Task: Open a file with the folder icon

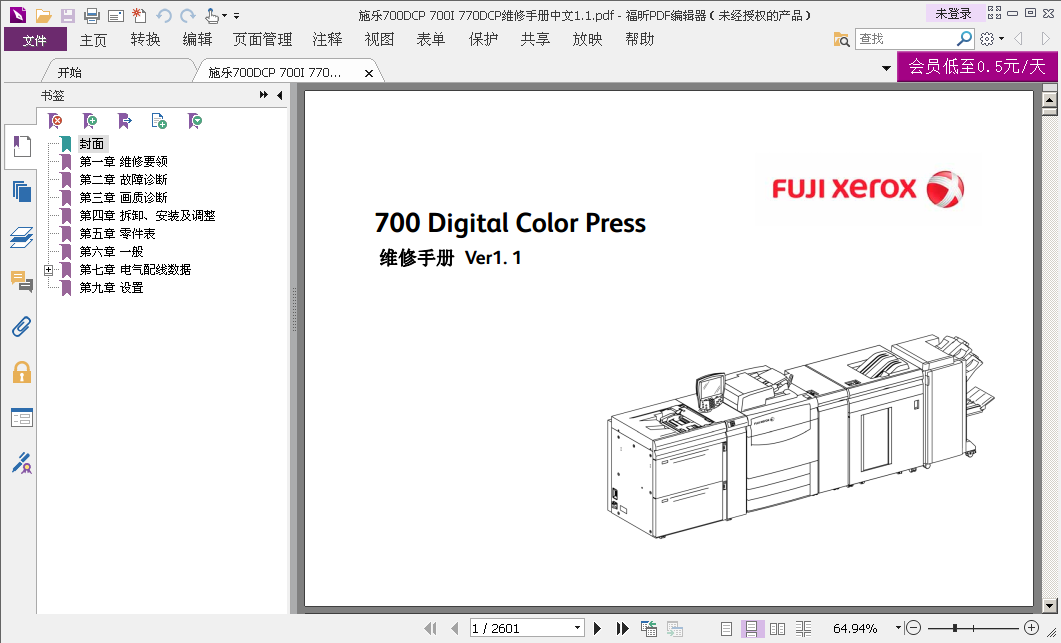Action: click(44, 15)
